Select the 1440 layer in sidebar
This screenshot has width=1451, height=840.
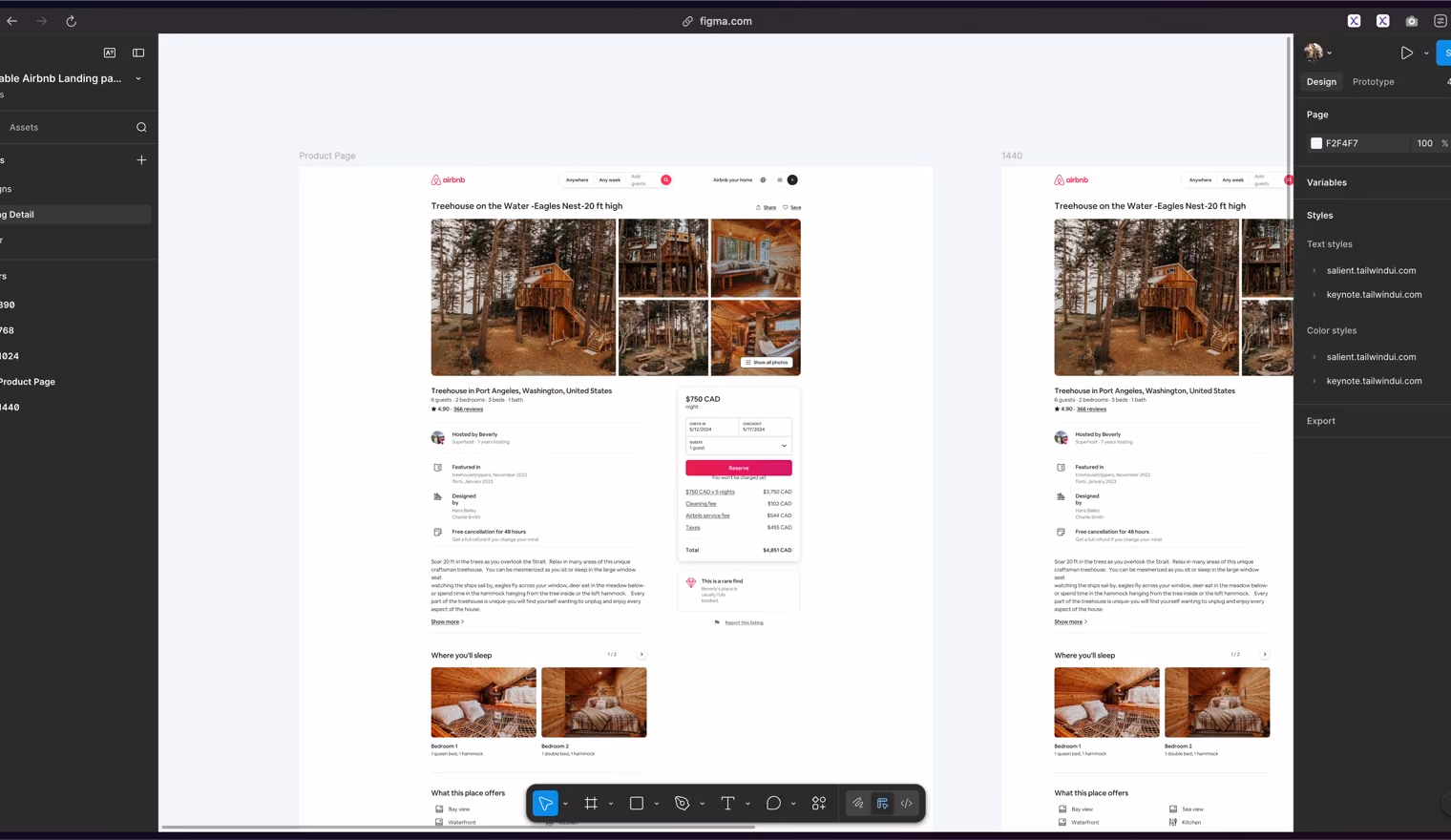coord(10,408)
